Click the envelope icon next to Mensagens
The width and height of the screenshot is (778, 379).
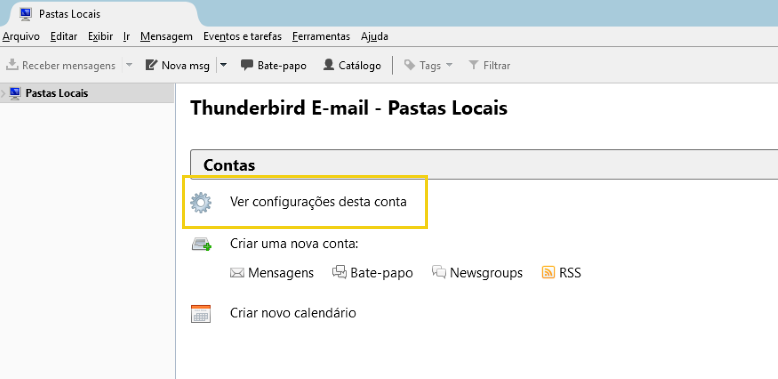pyautogui.click(x=237, y=273)
